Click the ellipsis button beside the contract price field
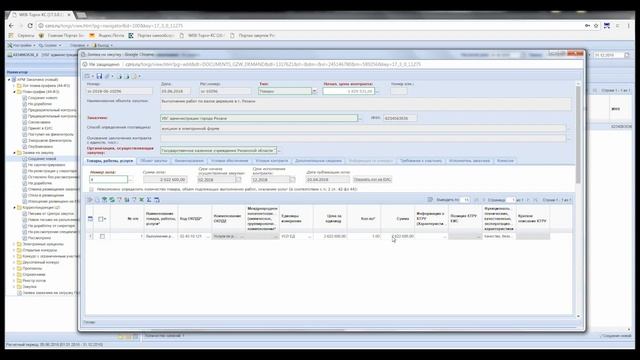Image resolution: width=640 pixels, height=360 pixels. pyautogui.click(x=377, y=91)
